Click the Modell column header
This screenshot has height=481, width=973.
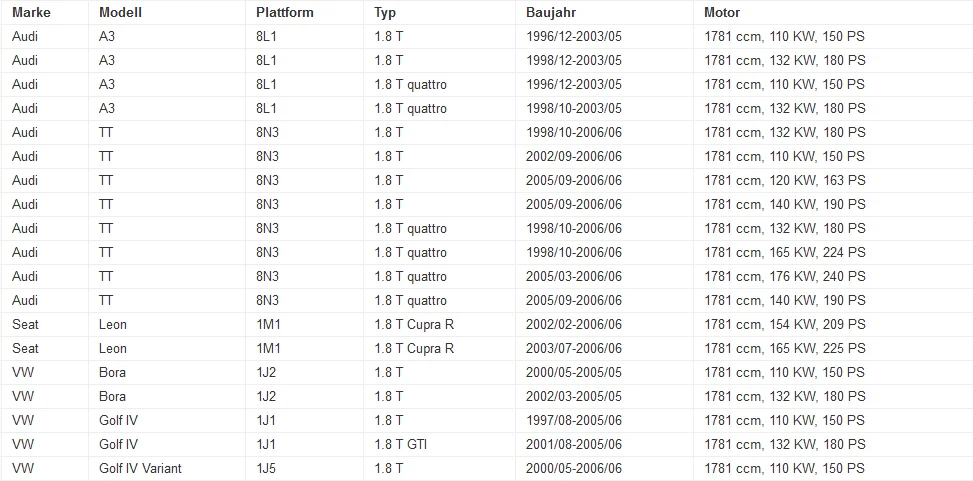coord(120,12)
